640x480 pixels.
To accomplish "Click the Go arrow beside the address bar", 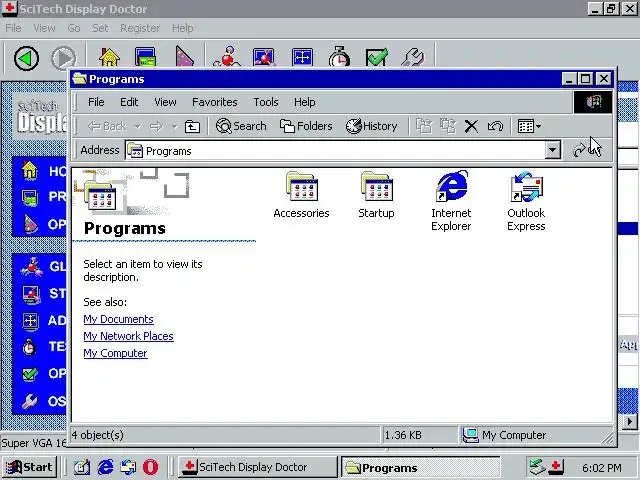I will click(x=579, y=151).
